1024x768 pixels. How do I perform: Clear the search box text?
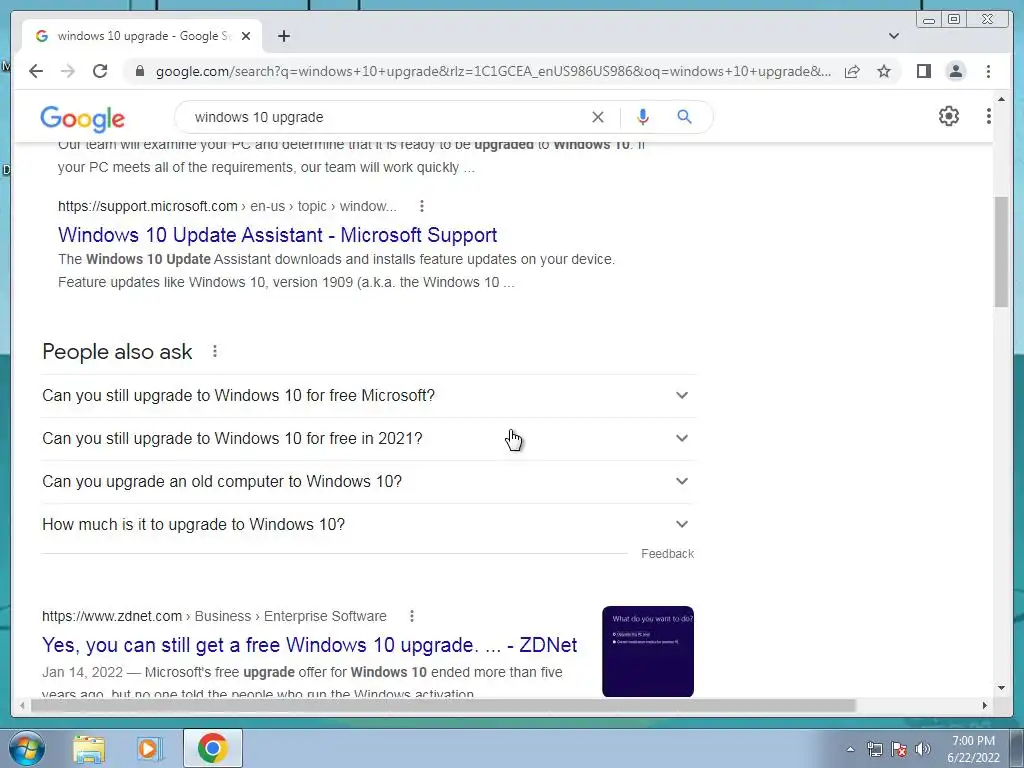click(x=598, y=117)
